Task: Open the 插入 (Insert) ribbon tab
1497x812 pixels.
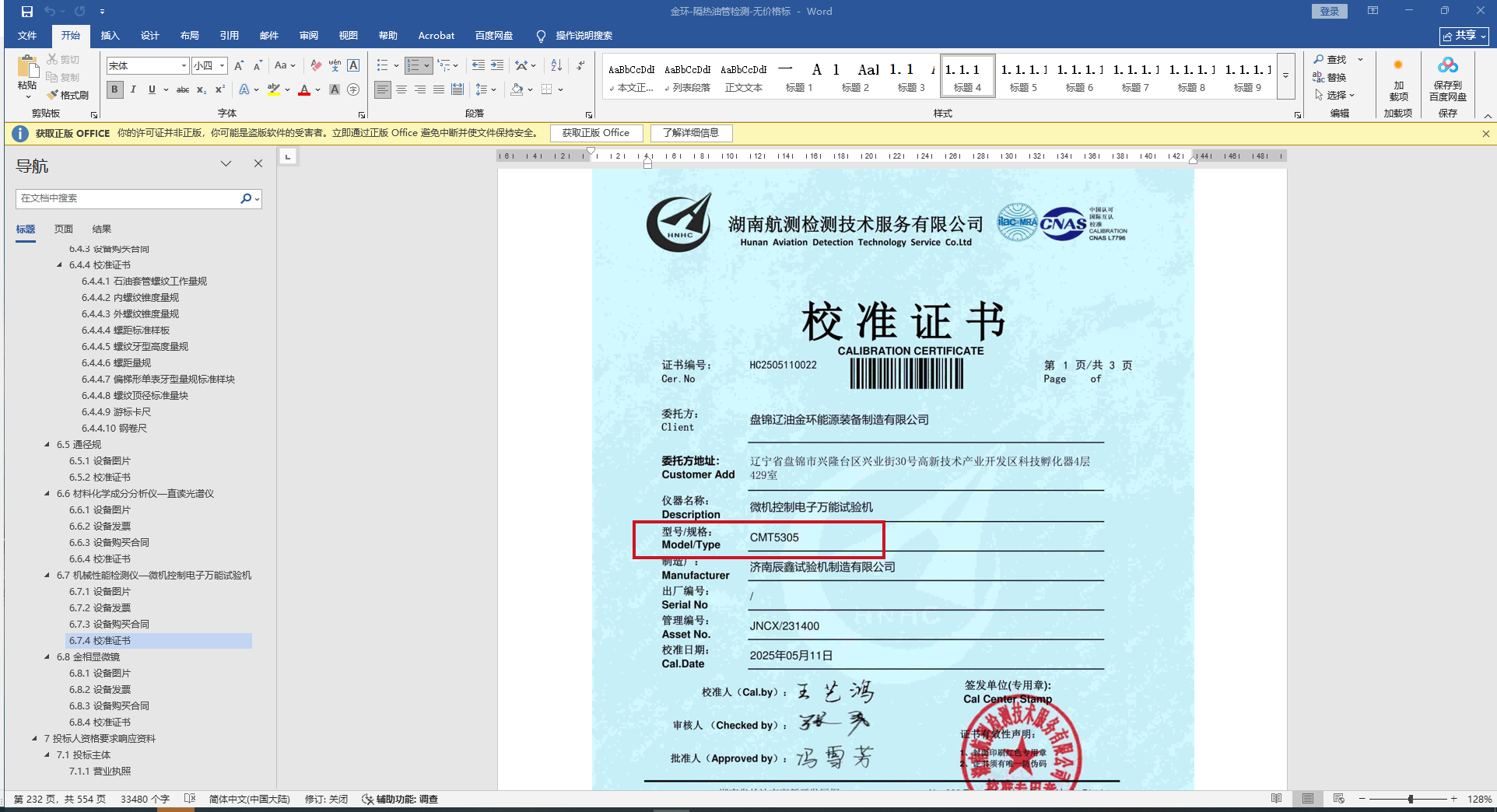Action: click(x=110, y=36)
